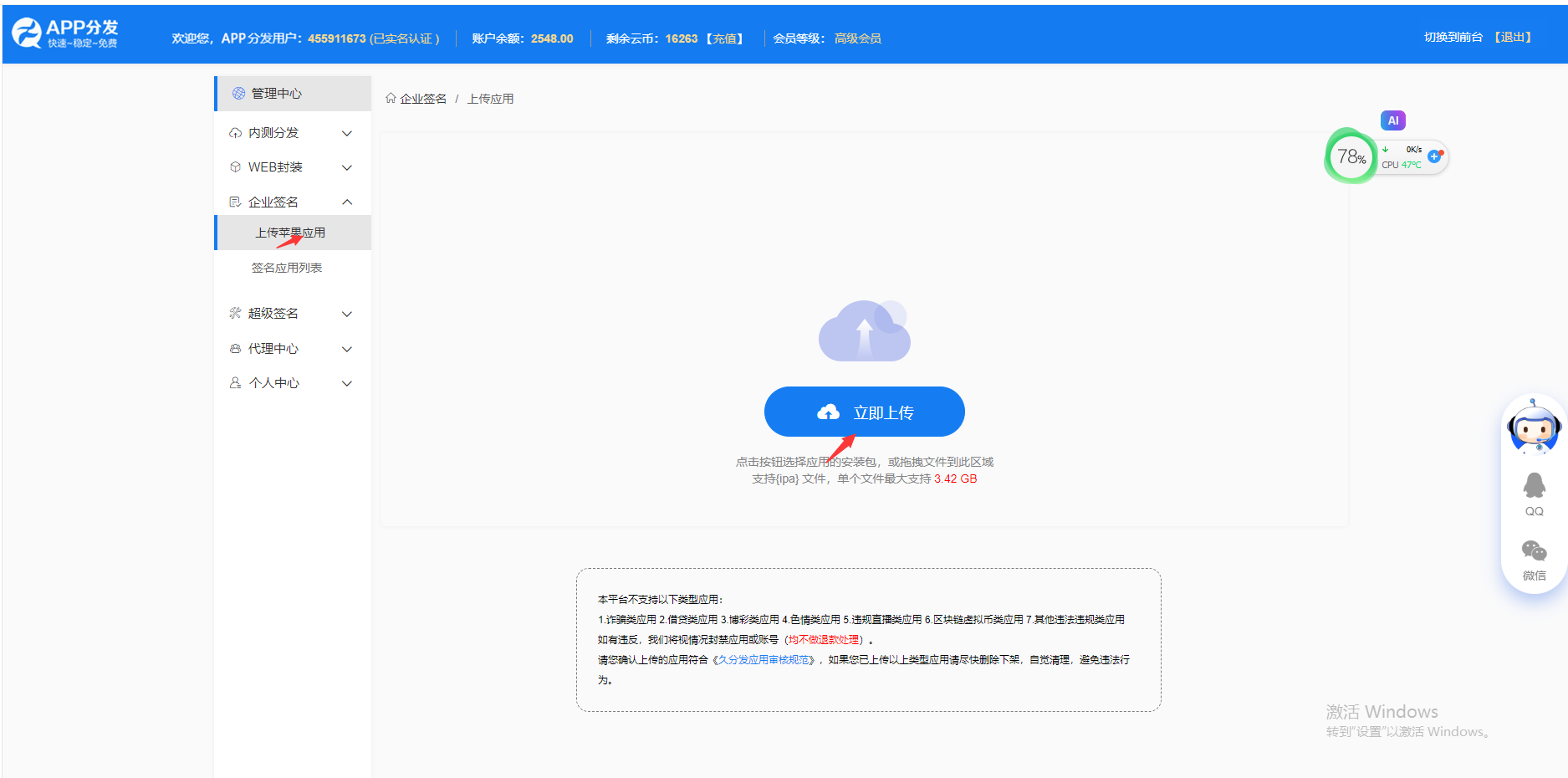Click the 78% usage circle indicator
This screenshot has width=1568, height=778.
(1351, 156)
